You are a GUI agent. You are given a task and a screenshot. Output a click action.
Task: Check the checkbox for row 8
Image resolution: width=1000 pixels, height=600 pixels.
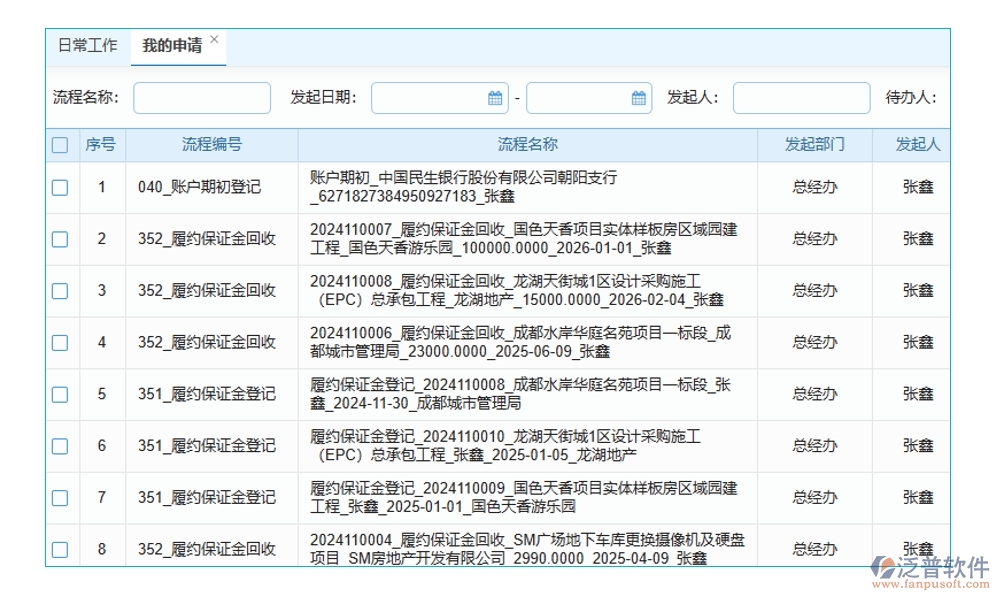[x=60, y=548]
